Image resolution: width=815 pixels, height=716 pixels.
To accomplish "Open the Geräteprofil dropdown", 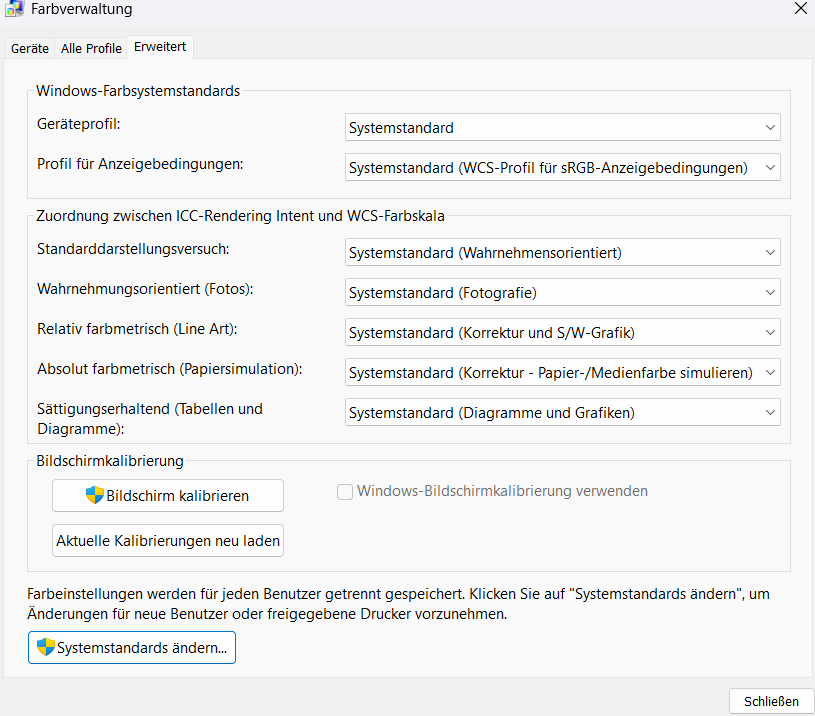I will [x=562, y=127].
